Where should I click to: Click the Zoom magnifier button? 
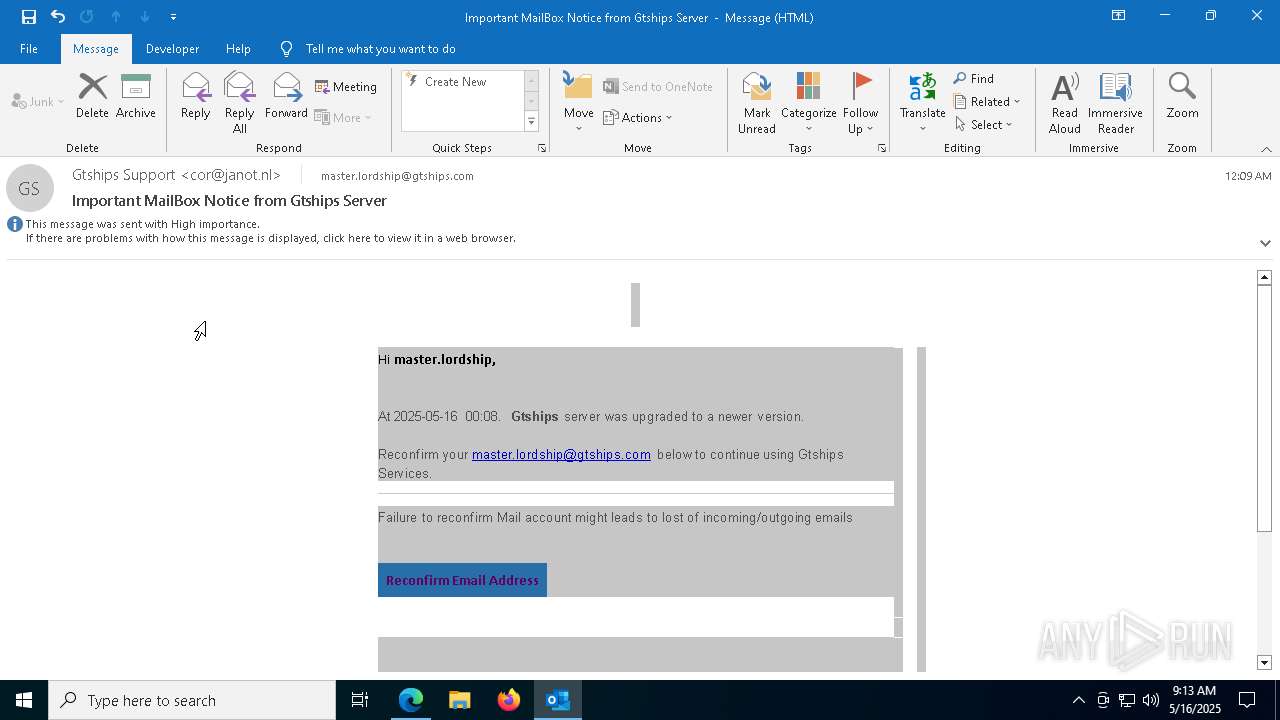pos(1182,96)
